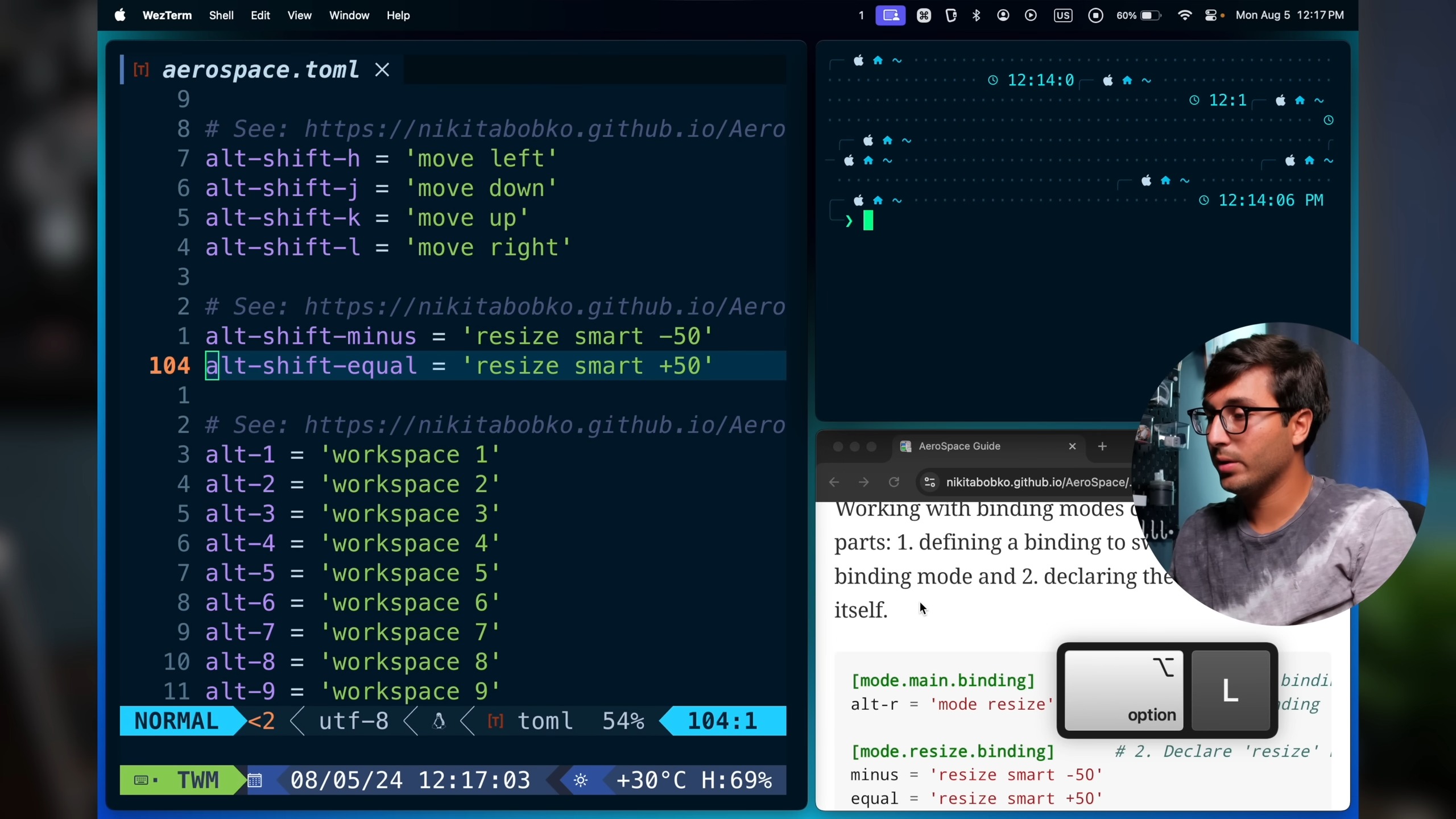Open the US input source menu

[x=1062, y=15]
